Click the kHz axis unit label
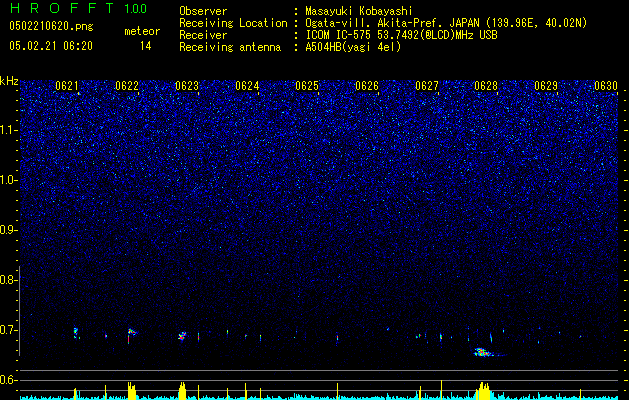The height and width of the screenshot is (400, 629). click(x=9, y=81)
